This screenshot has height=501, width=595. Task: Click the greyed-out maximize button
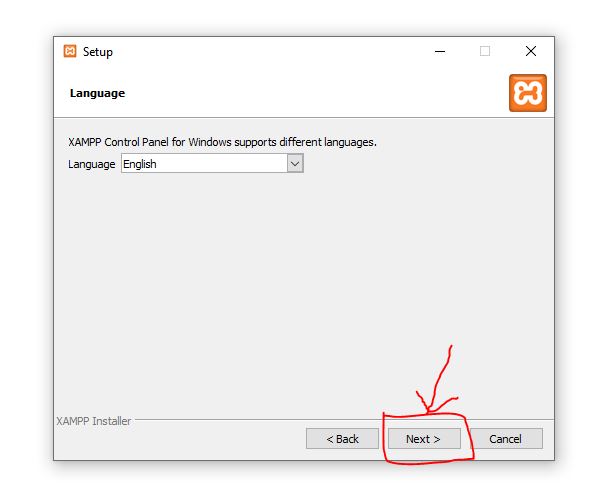[x=485, y=51]
